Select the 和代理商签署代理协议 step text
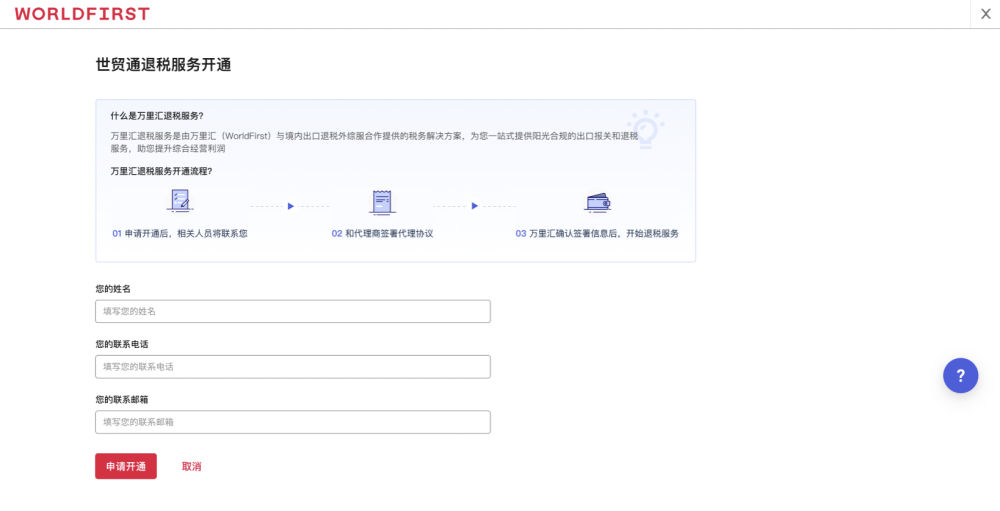The width and height of the screenshot is (1000, 511). click(389, 233)
